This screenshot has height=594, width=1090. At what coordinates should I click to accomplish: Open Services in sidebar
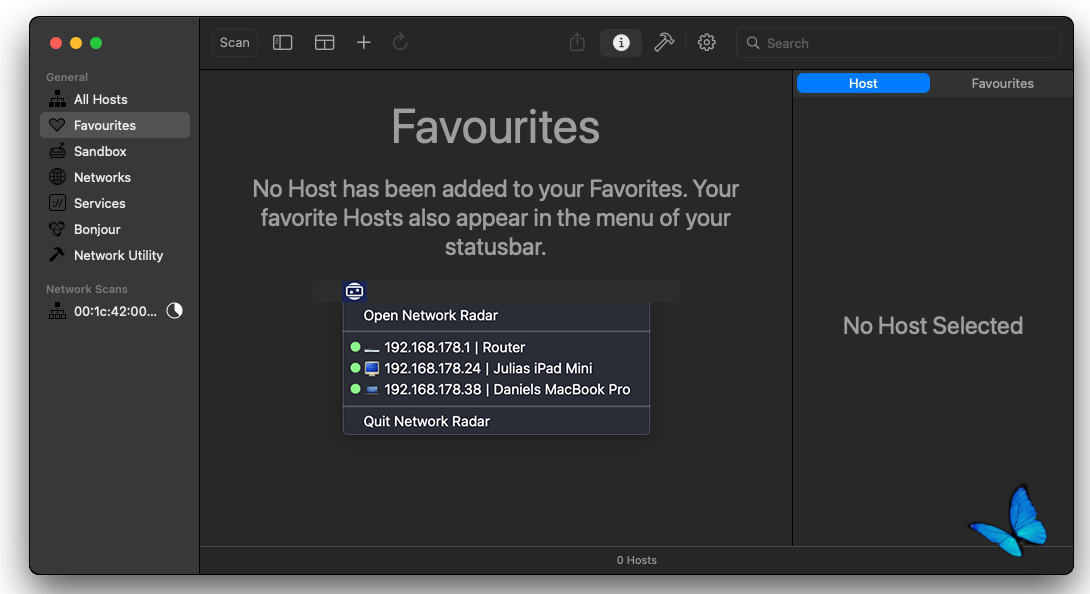[x=115, y=203]
